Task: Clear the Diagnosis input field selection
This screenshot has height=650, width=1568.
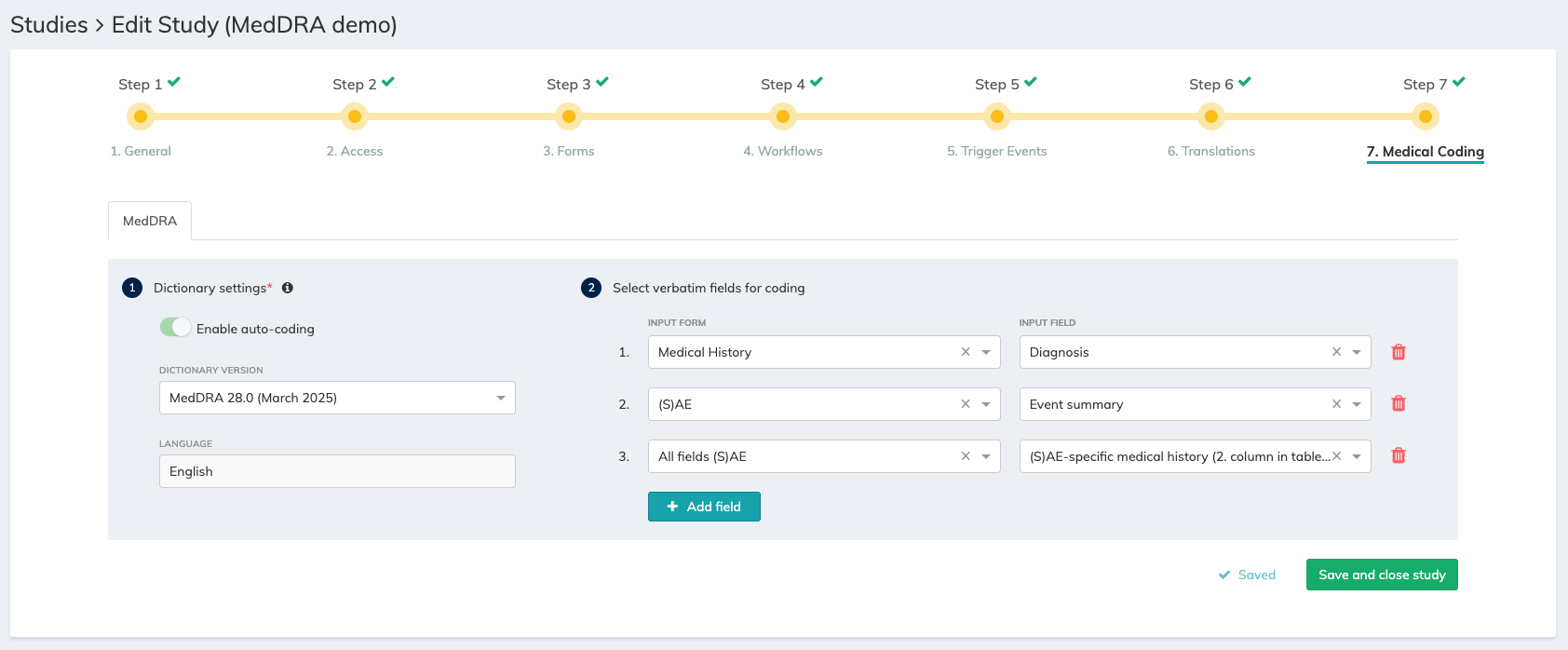Action: coord(1336,352)
